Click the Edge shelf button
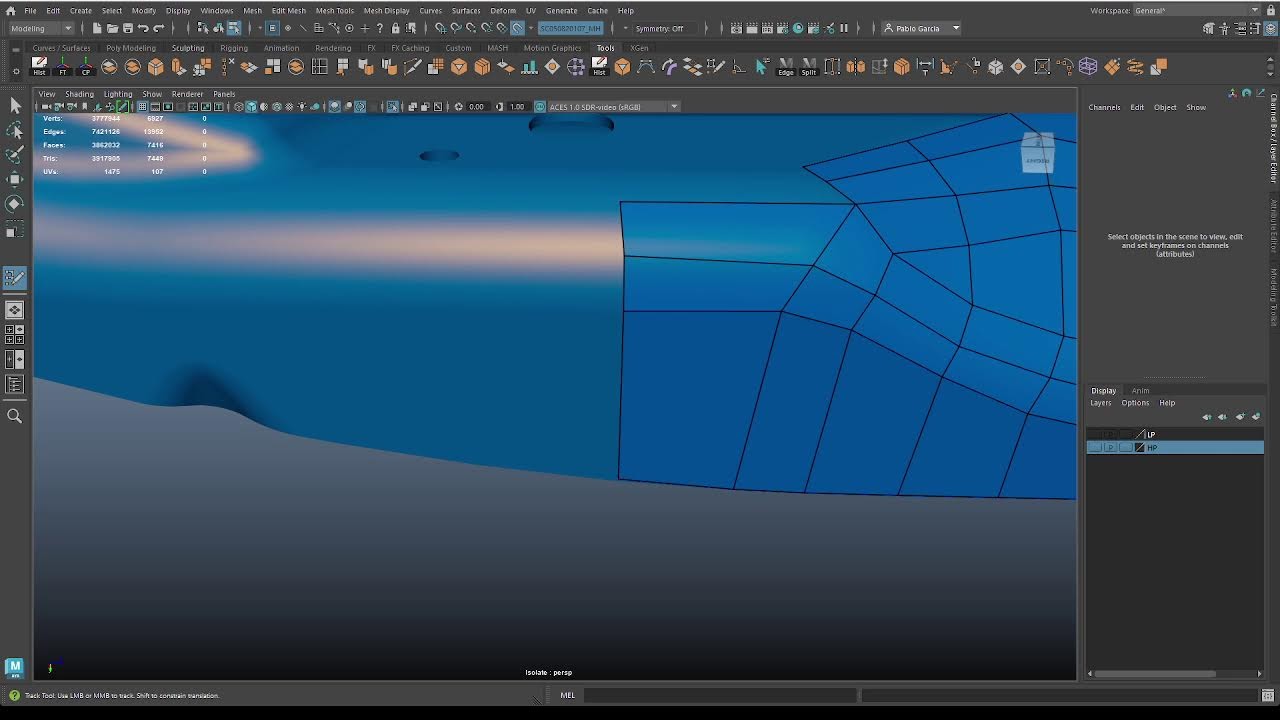Viewport: 1280px width, 720px height. click(x=786, y=66)
